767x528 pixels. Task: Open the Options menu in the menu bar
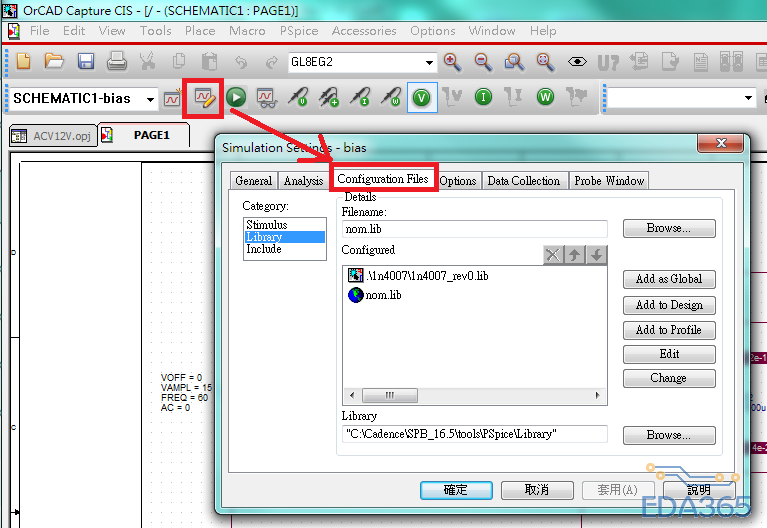(x=432, y=31)
